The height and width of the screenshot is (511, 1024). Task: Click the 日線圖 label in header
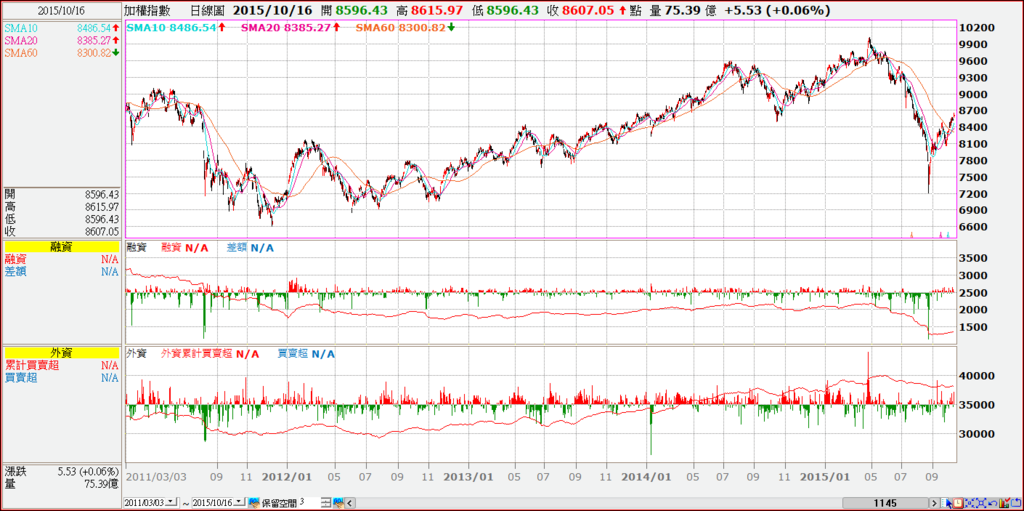209,10
